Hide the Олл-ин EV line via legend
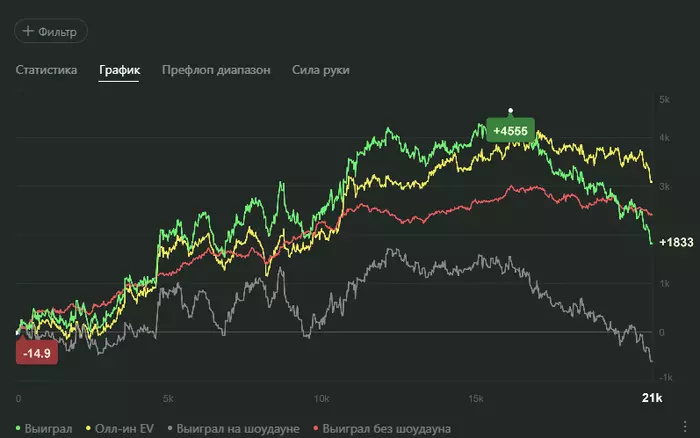 [121, 428]
